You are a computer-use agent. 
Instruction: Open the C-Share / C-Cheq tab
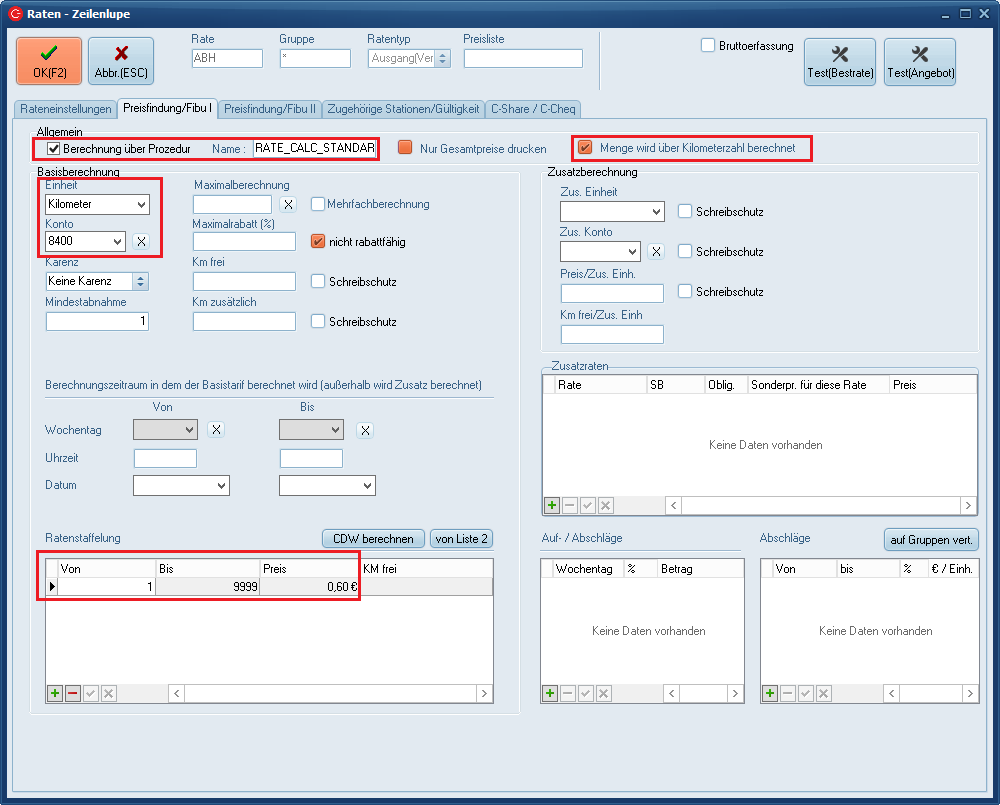coord(533,108)
